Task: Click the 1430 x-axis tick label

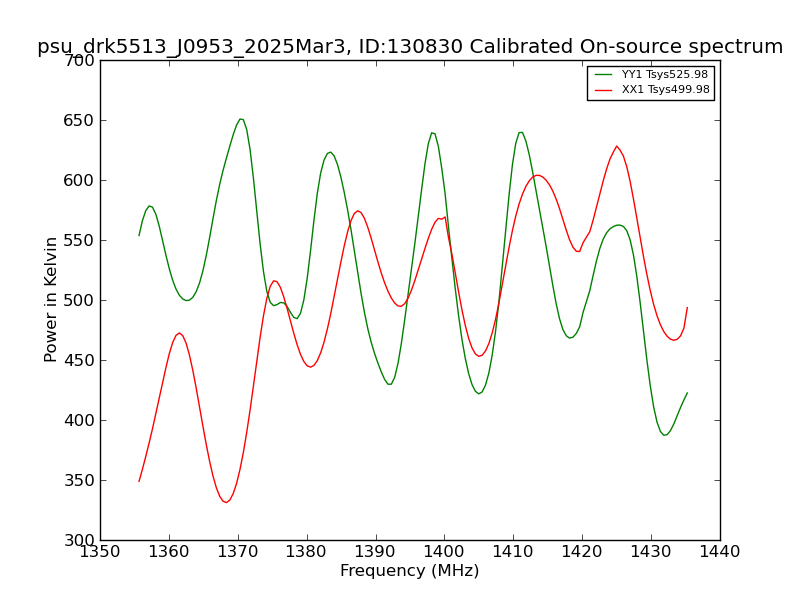Action: pyautogui.click(x=651, y=552)
